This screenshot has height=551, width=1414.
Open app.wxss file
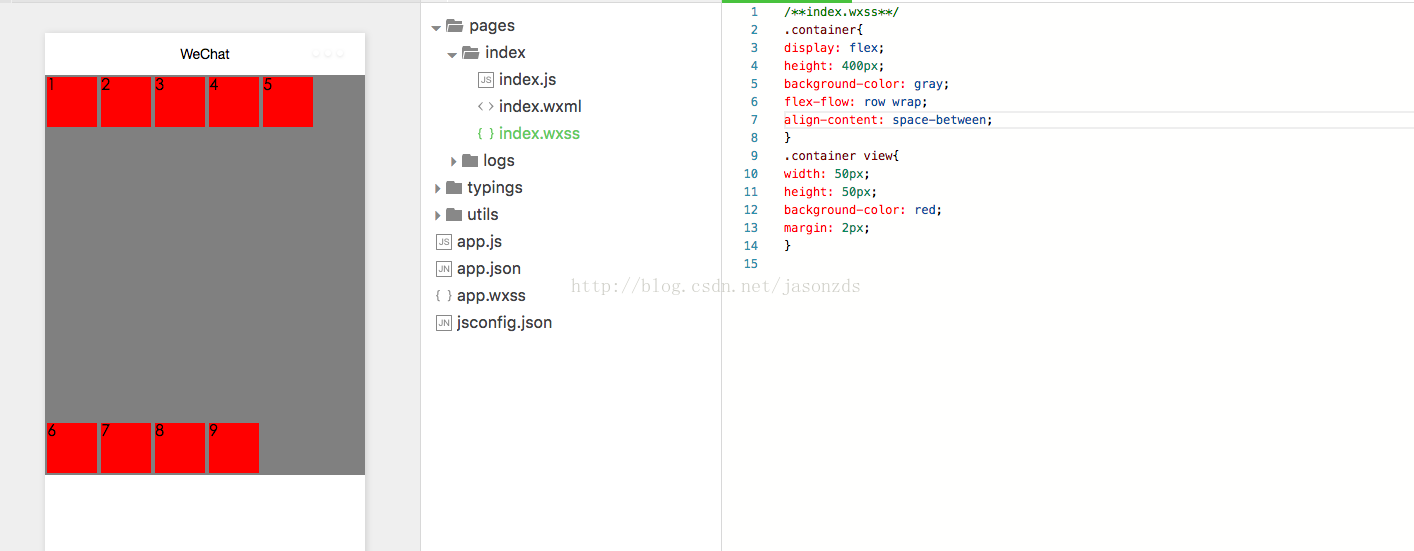[x=491, y=296]
